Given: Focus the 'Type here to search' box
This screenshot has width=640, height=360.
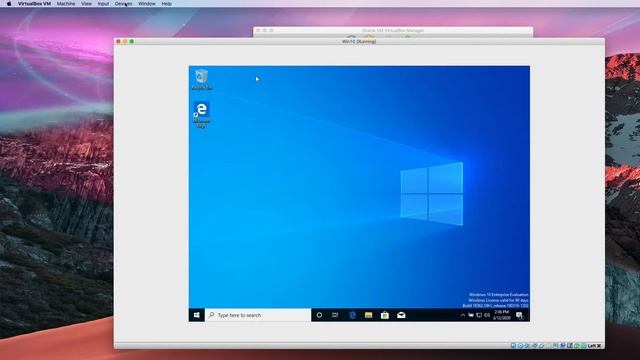Looking at the screenshot, I should point(258,315).
